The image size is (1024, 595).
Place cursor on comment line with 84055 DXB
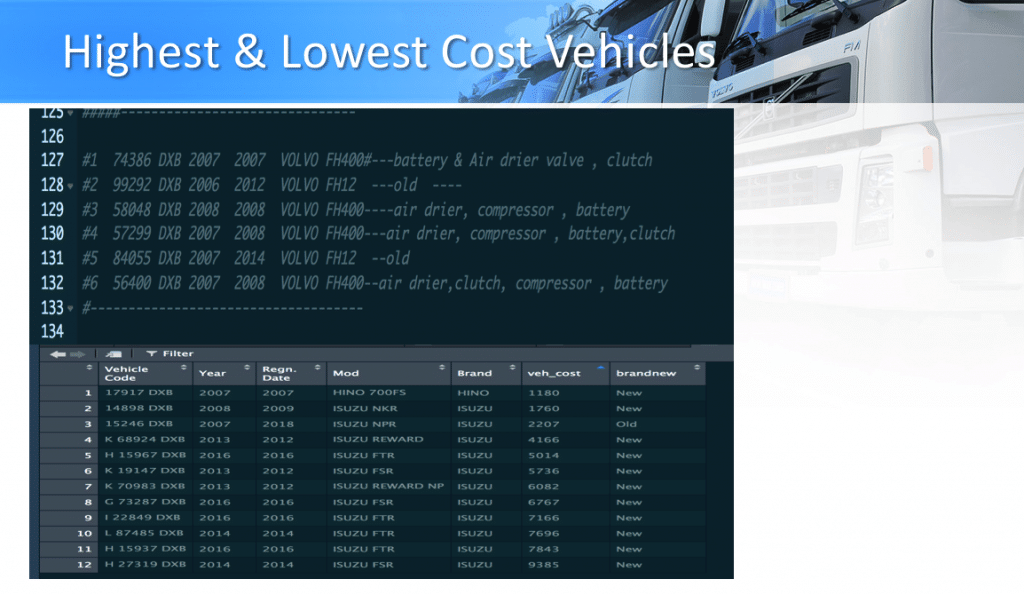[246, 259]
